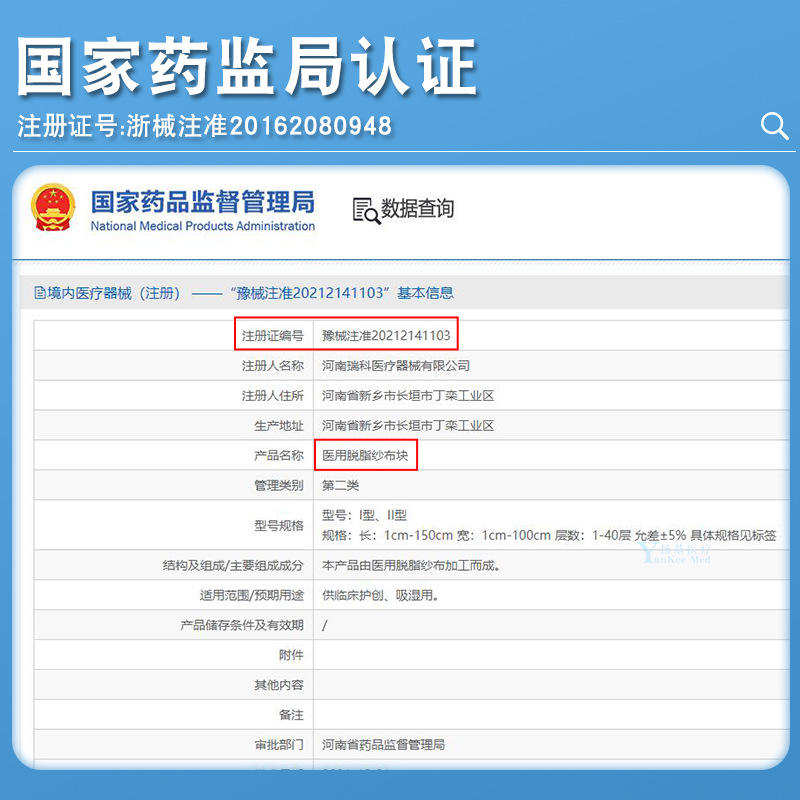The image size is (800, 800).
Task: Click the 数据查询 document search icon
Action: (x=366, y=211)
